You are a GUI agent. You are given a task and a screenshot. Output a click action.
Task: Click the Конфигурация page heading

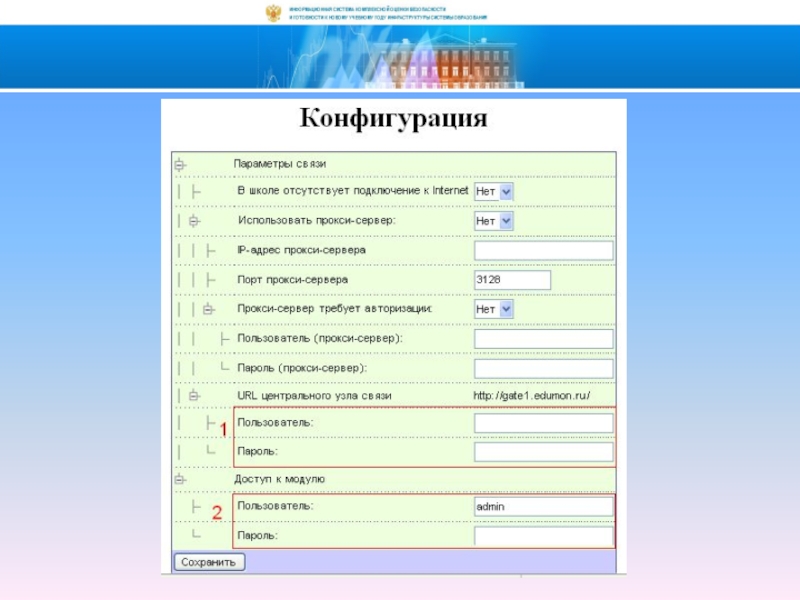pyautogui.click(x=393, y=118)
